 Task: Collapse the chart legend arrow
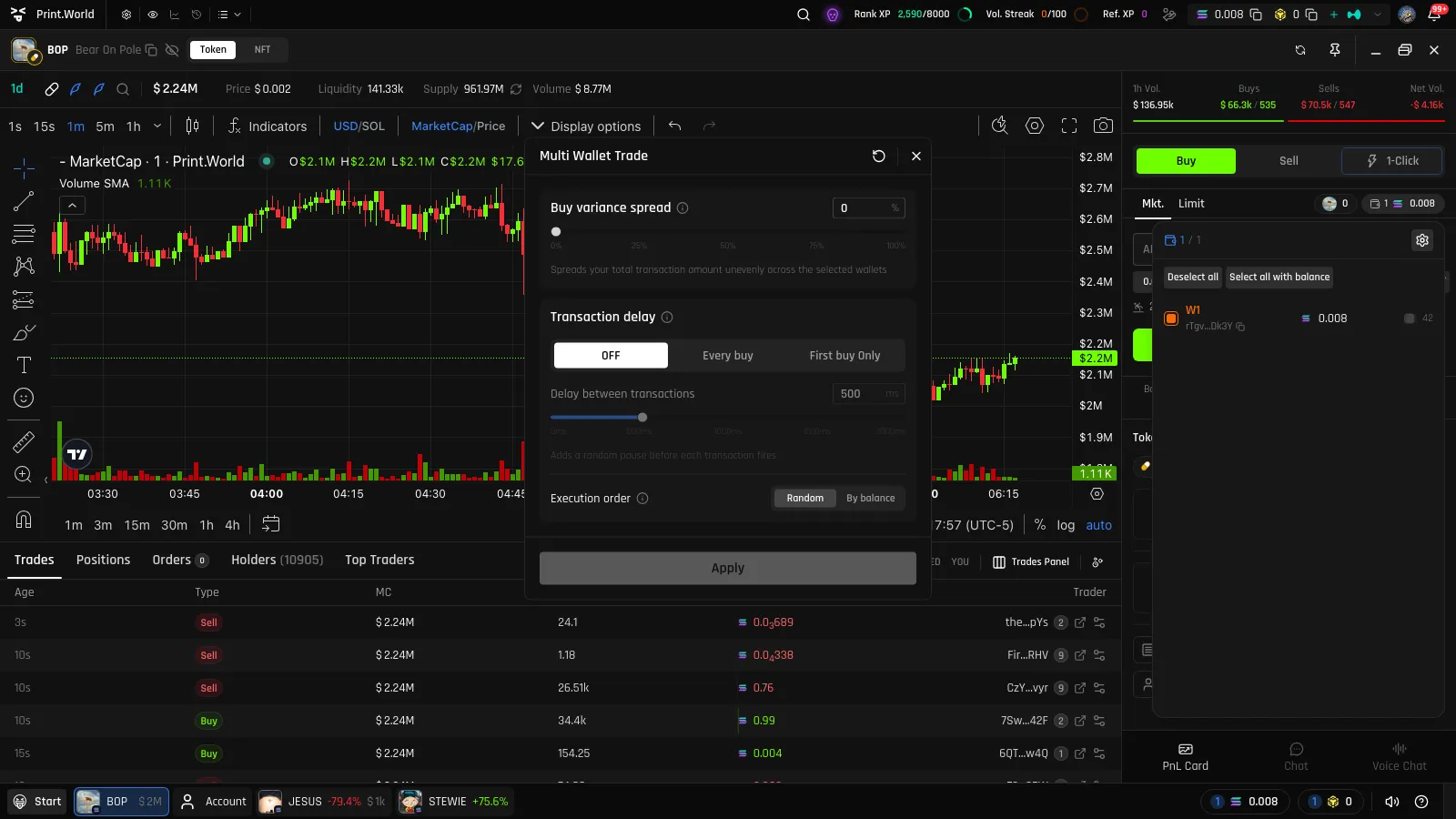(72, 206)
